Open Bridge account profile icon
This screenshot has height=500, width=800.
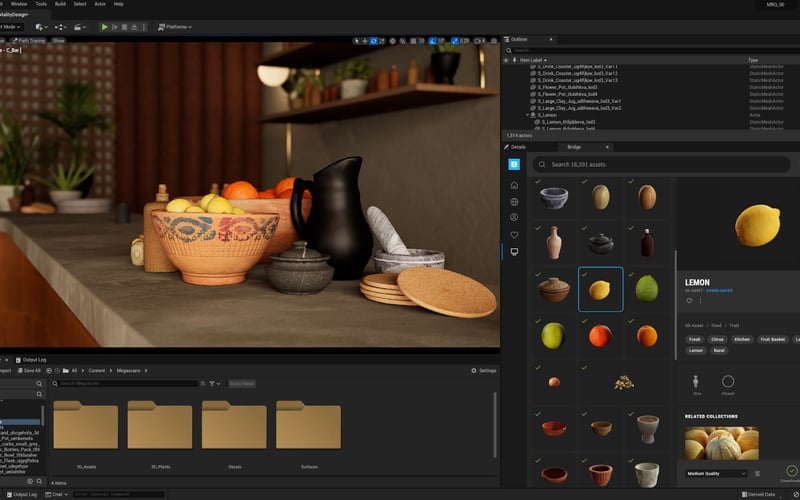point(514,217)
